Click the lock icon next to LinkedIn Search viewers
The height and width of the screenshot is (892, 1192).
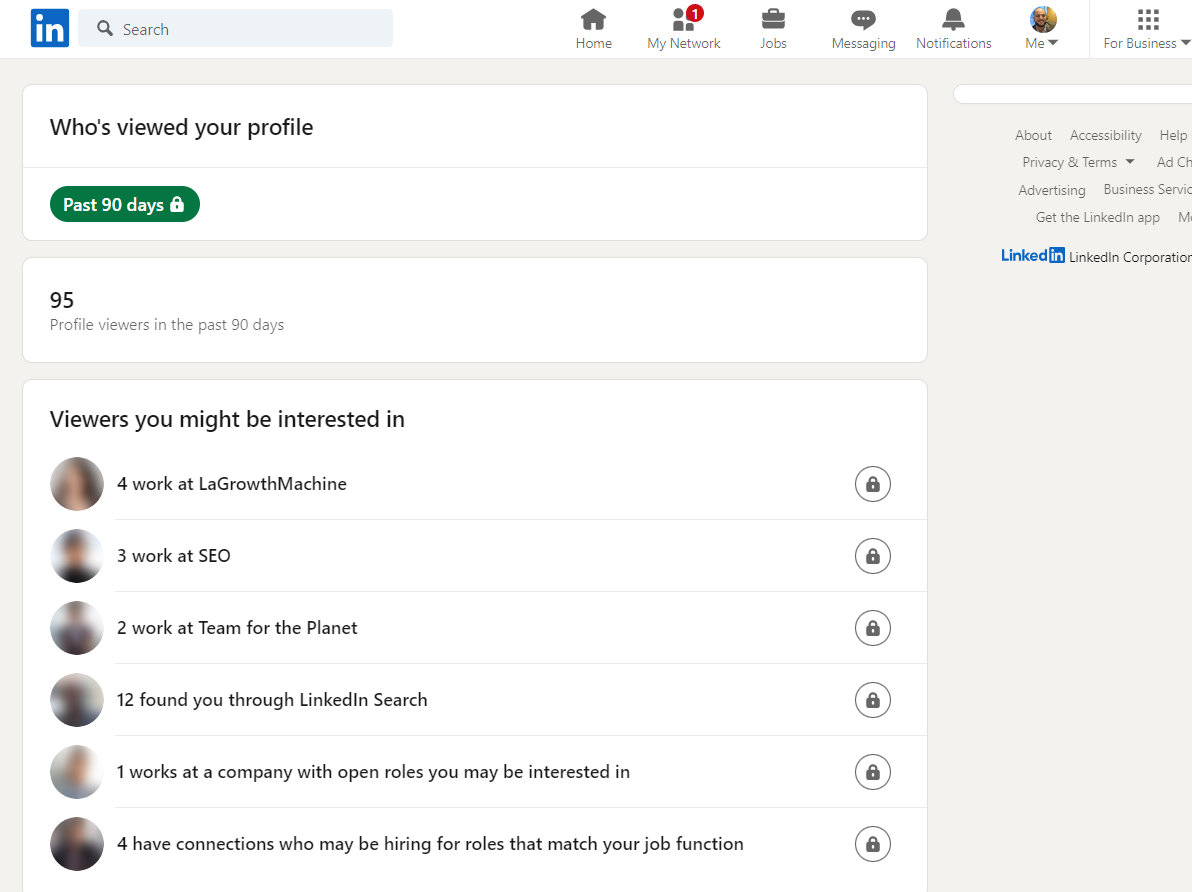872,700
